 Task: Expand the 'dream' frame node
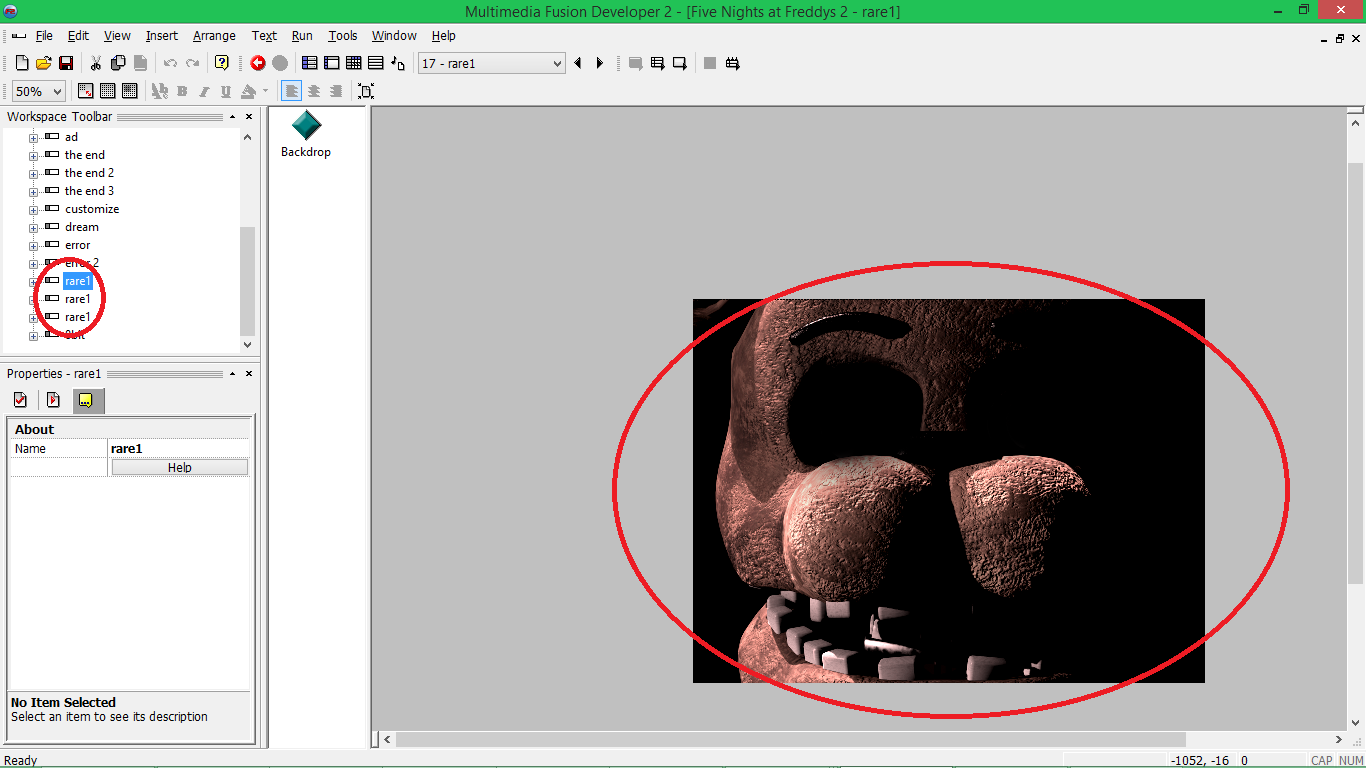(33, 228)
